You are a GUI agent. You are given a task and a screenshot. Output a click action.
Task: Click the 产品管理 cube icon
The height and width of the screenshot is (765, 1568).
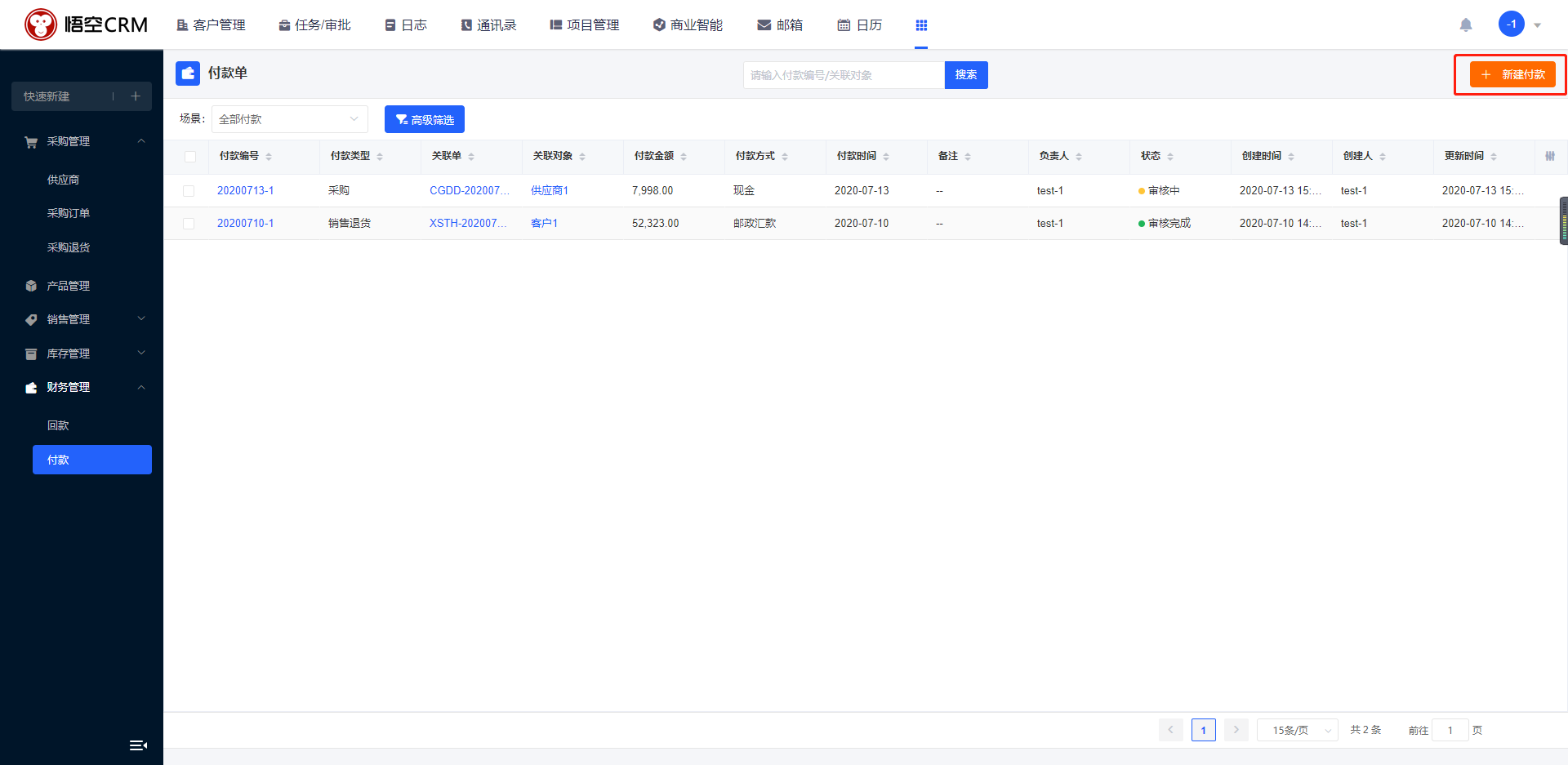coord(31,286)
